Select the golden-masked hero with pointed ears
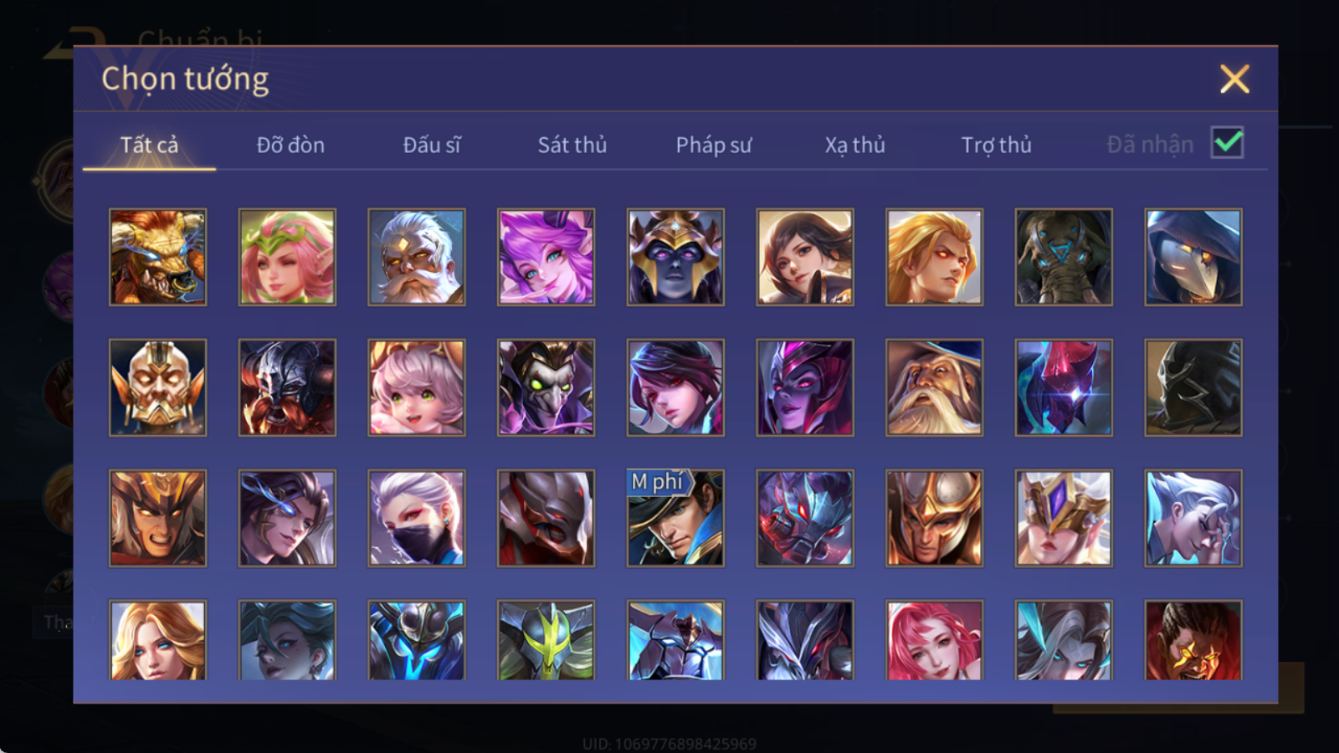Image resolution: width=1339 pixels, height=753 pixels. click(x=158, y=388)
